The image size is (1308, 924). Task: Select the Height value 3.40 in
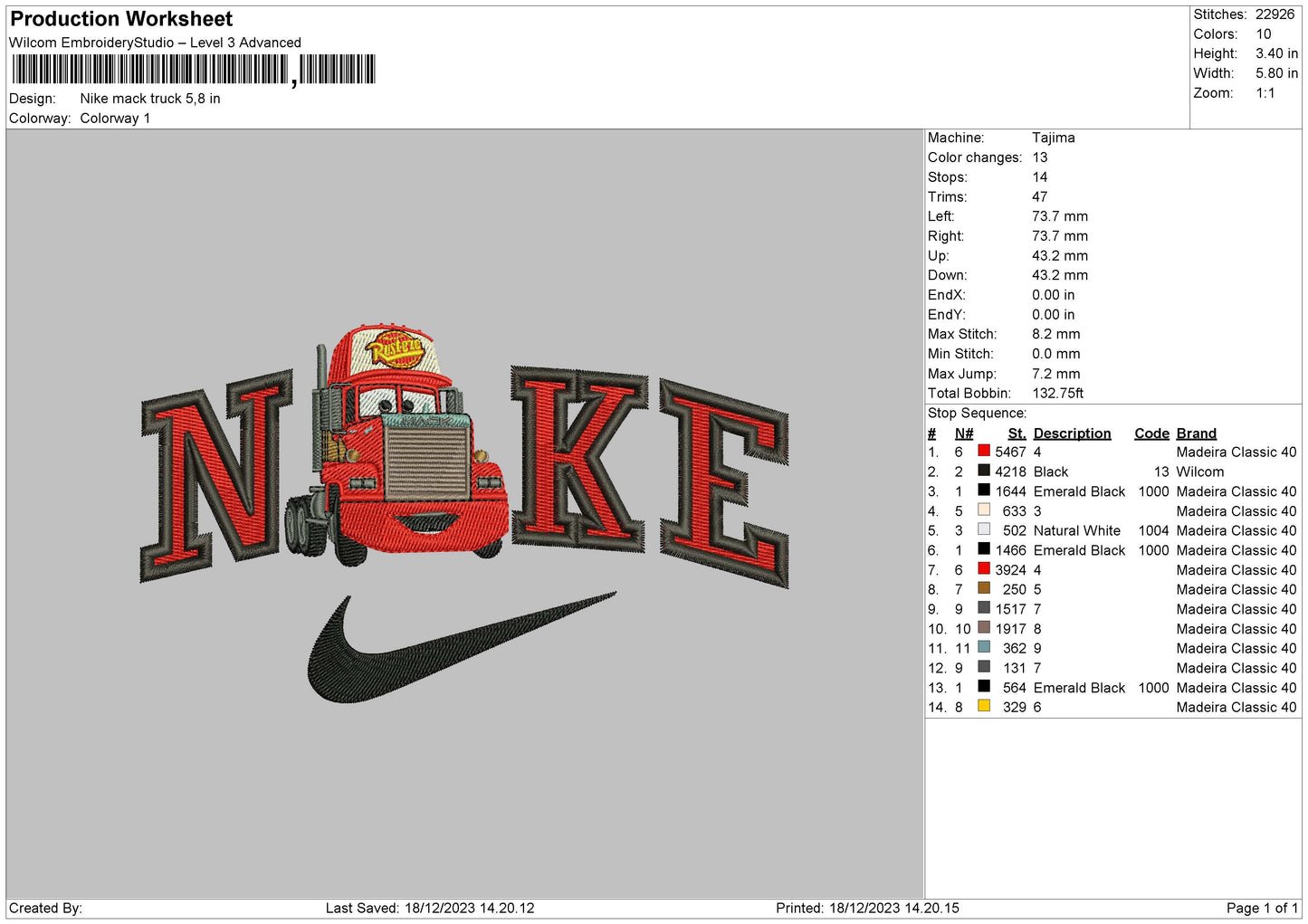pos(1276,54)
